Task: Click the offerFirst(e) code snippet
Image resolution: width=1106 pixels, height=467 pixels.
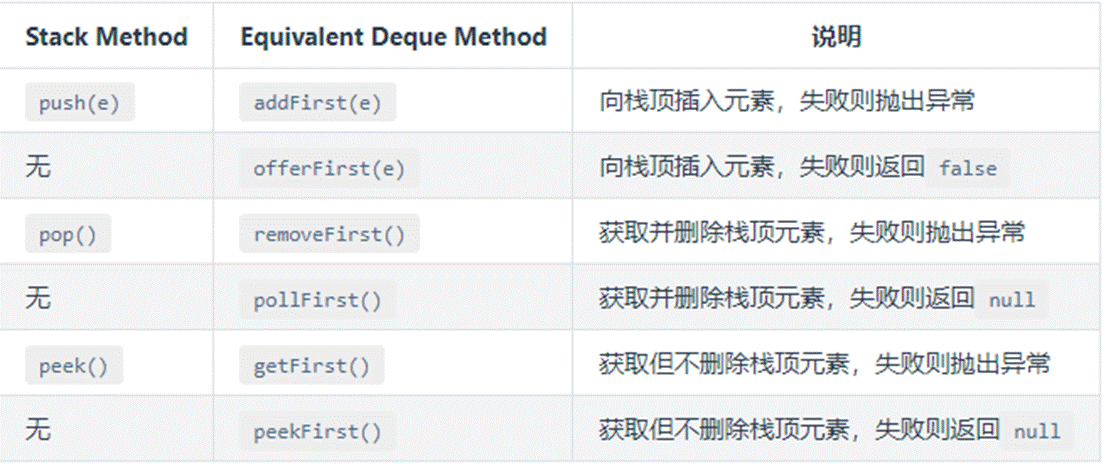Action: (x=329, y=169)
